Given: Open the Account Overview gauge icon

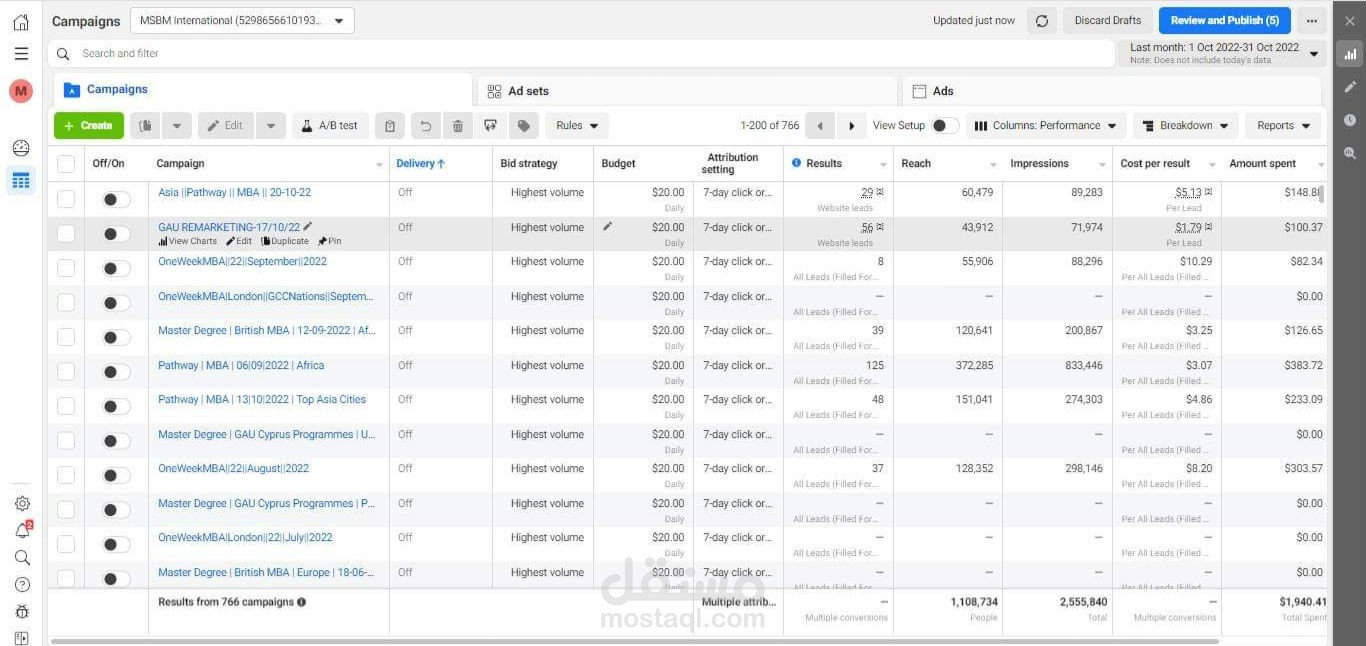Looking at the screenshot, I should click(21, 148).
